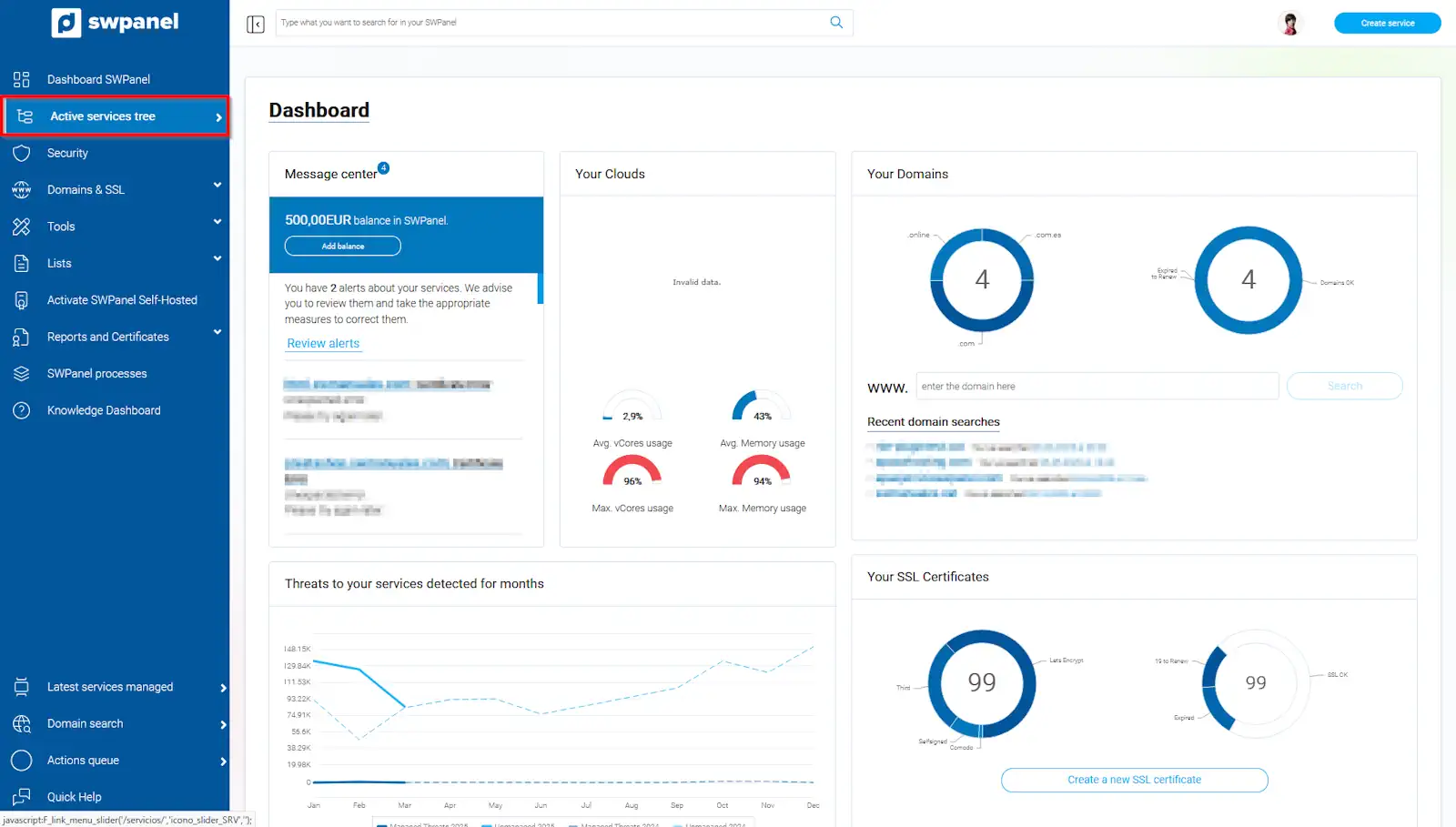Screen dimensions: 1456x827
Task: Open SWPanel processes layers icon
Action: pos(22,374)
